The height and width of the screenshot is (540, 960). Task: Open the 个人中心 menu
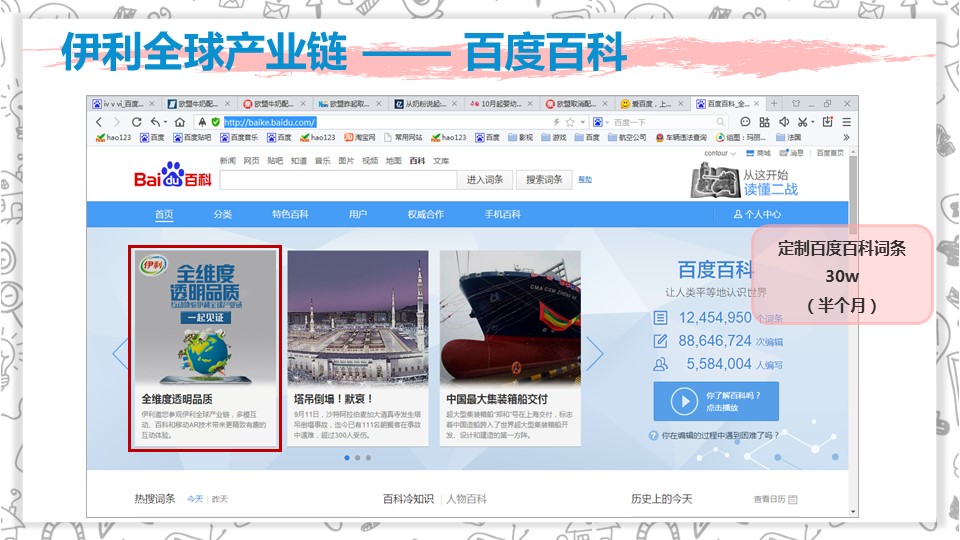(757, 214)
